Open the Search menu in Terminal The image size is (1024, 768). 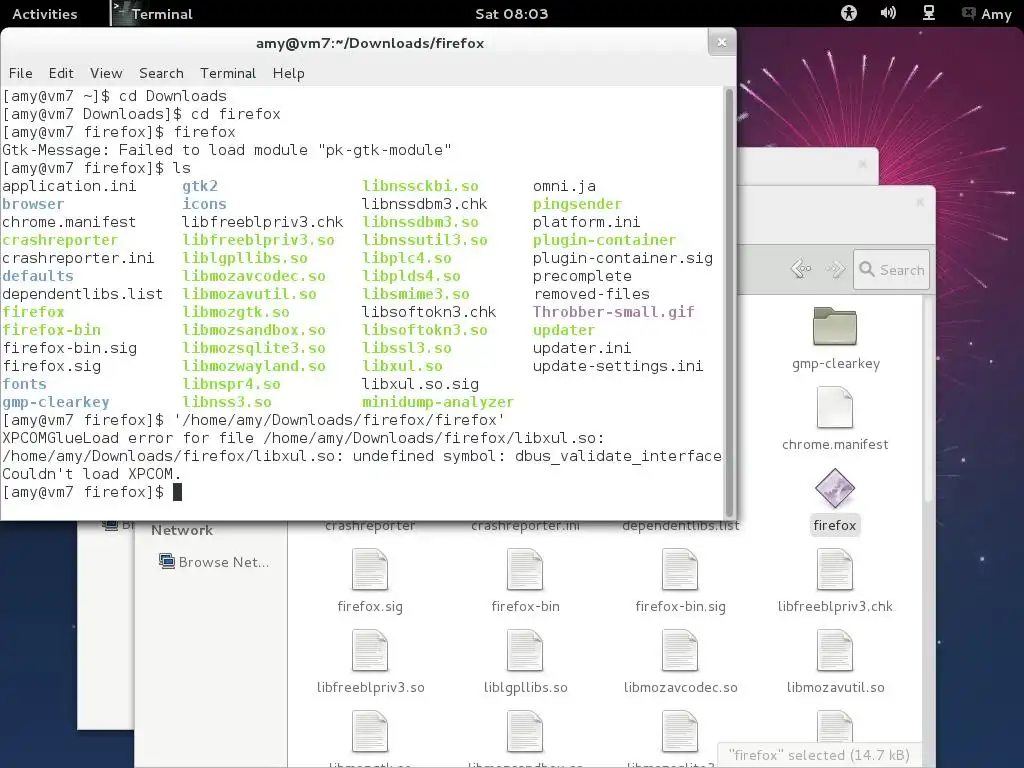[x=161, y=73]
